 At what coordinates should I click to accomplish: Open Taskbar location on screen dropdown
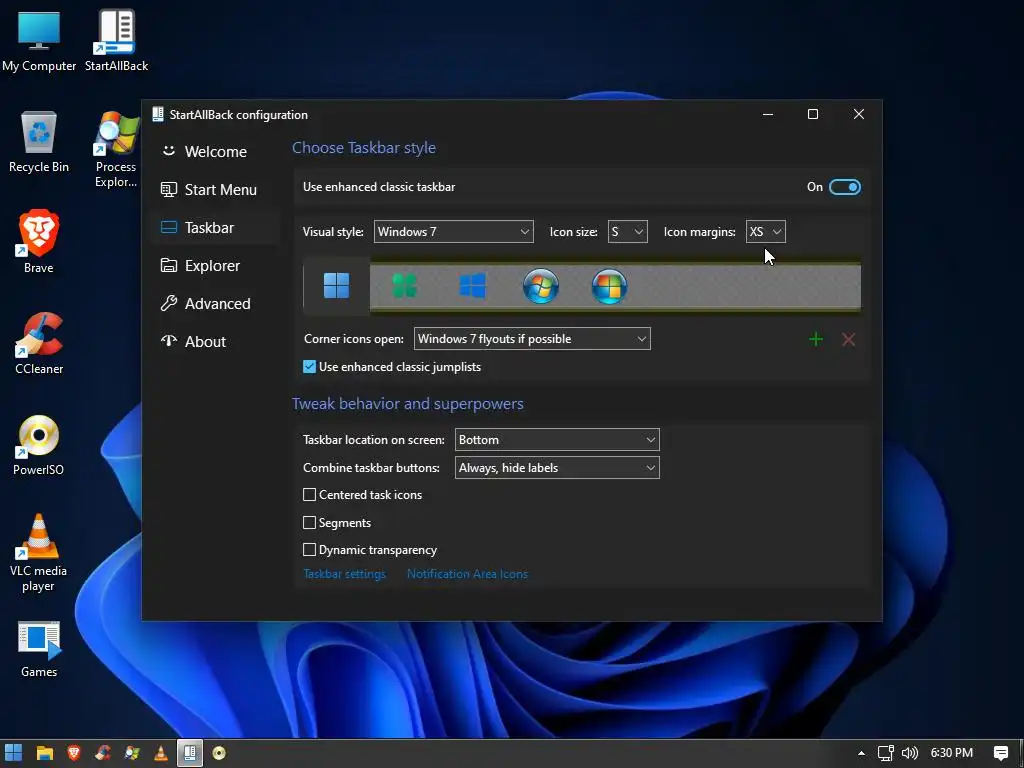pyautogui.click(x=557, y=440)
